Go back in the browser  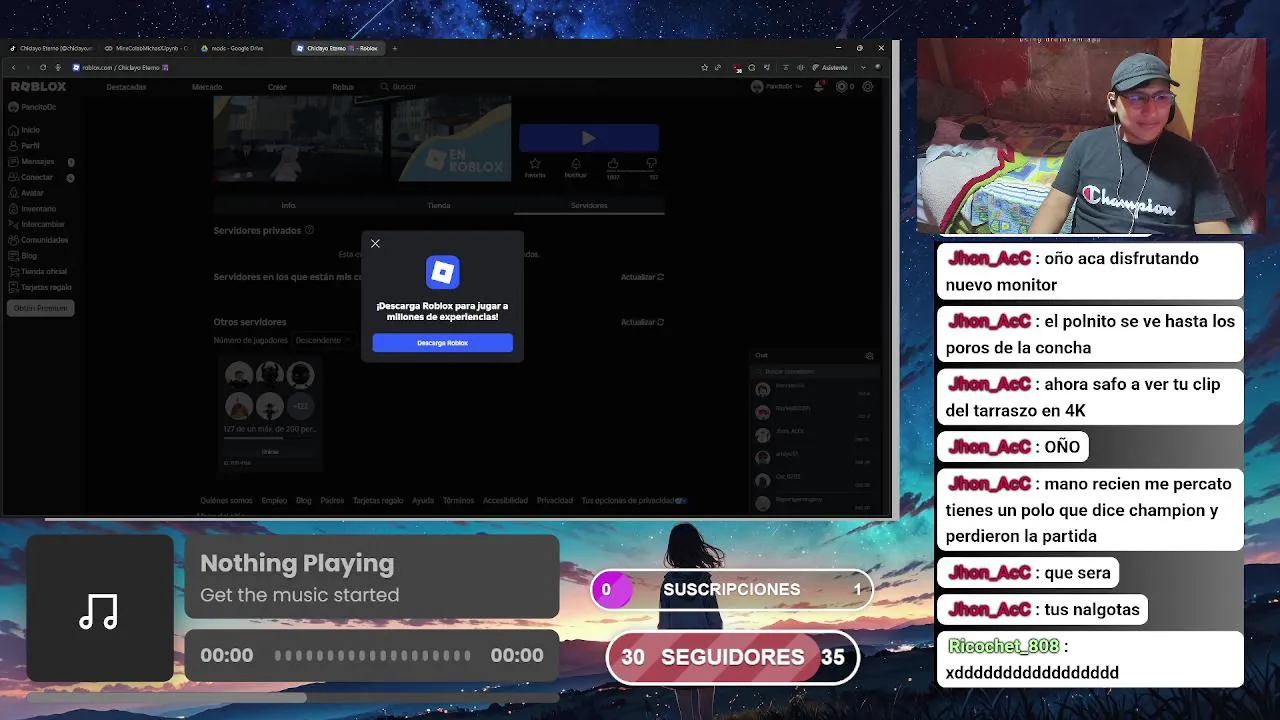tap(13, 67)
